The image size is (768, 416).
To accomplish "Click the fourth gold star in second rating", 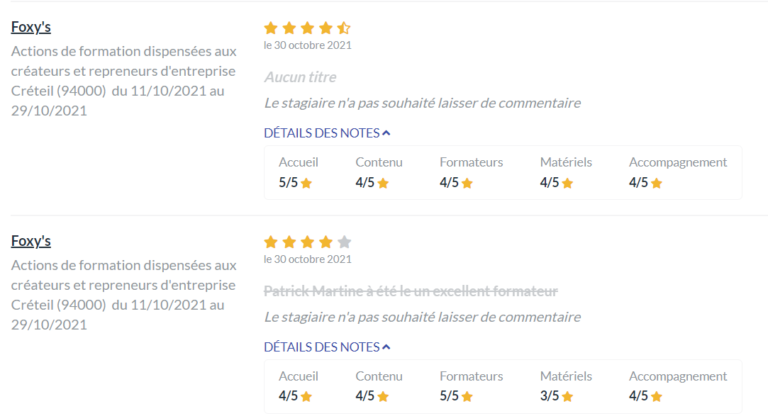I will (326, 242).
